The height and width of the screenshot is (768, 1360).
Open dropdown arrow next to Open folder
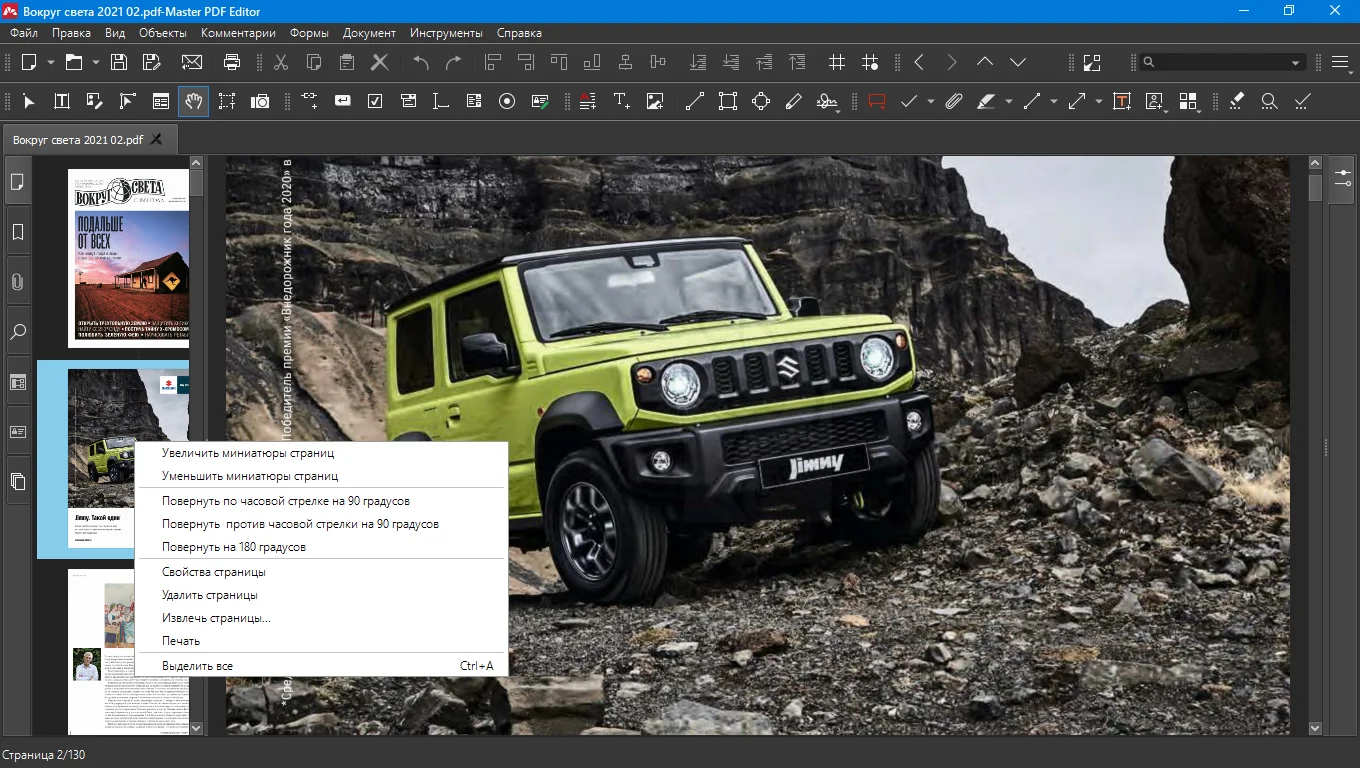tap(96, 62)
